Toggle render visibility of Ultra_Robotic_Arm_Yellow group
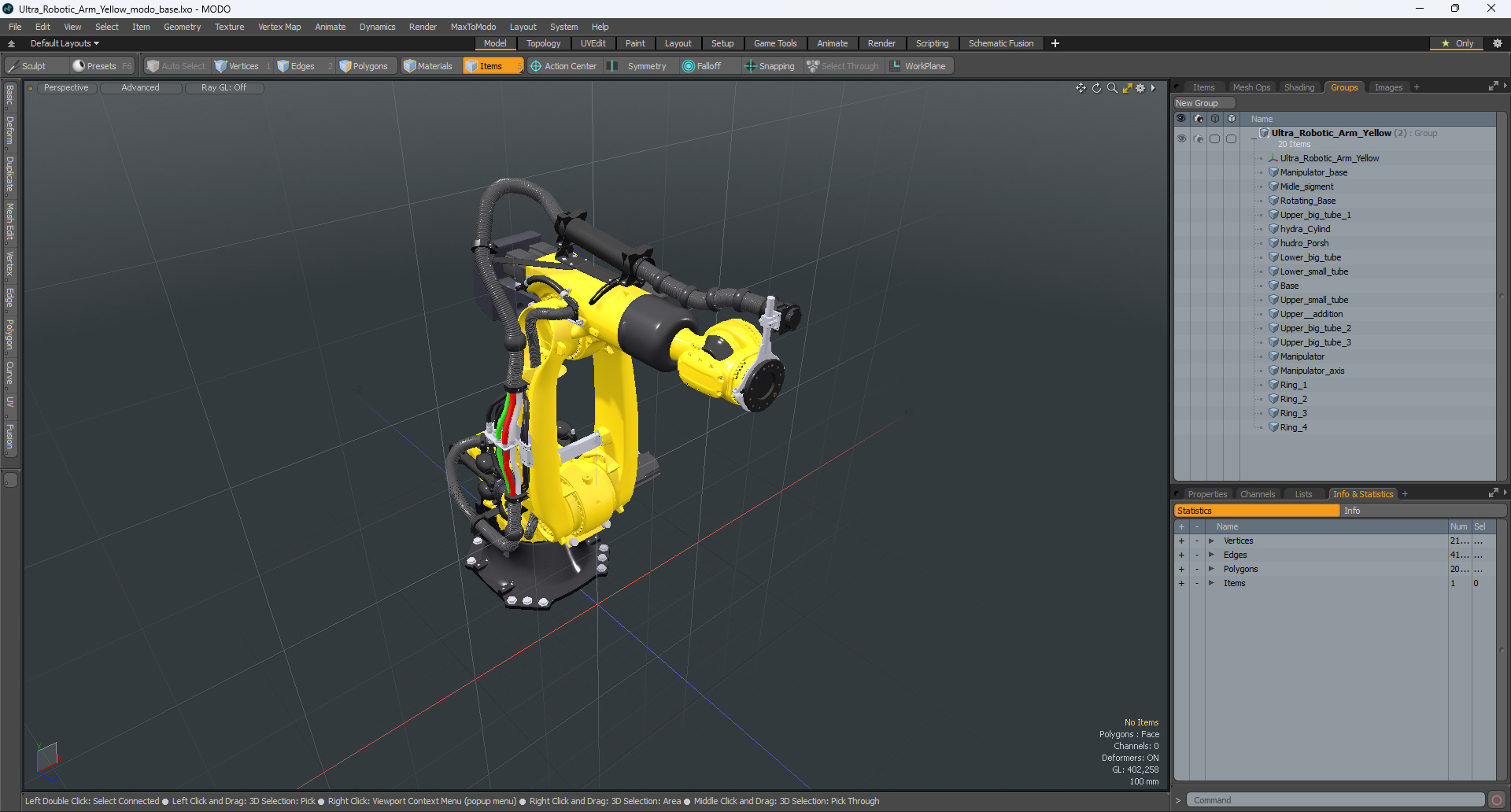The width and height of the screenshot is (1511, 812). (1199, 138)
